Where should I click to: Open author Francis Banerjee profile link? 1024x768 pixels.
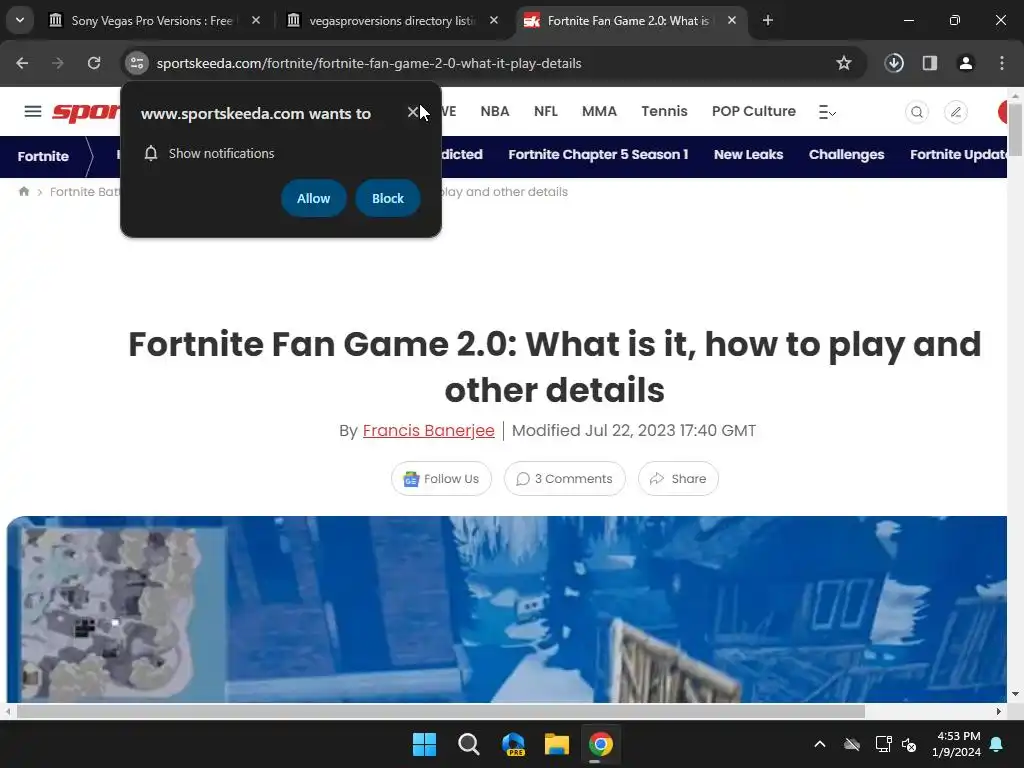(428, 430)
